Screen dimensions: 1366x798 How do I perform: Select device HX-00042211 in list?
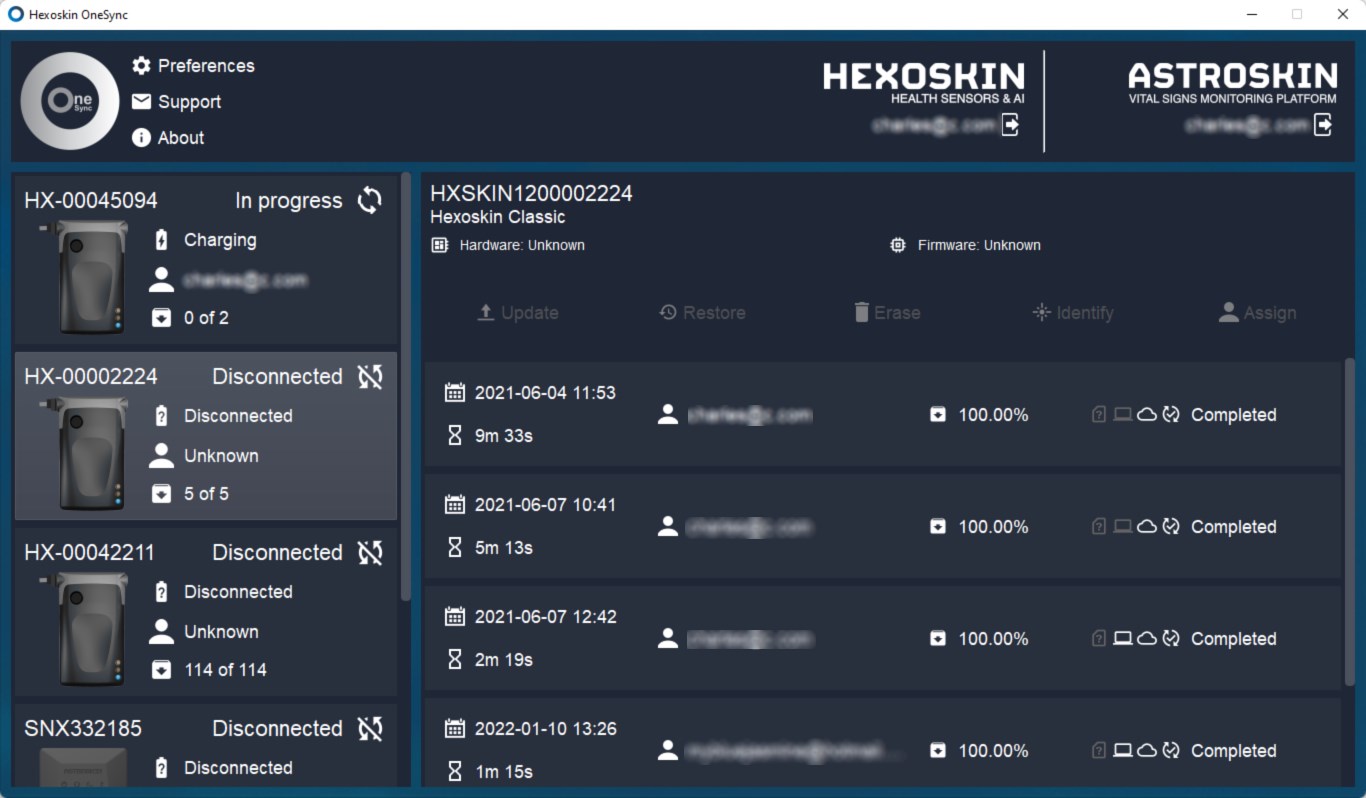(206, 611)
